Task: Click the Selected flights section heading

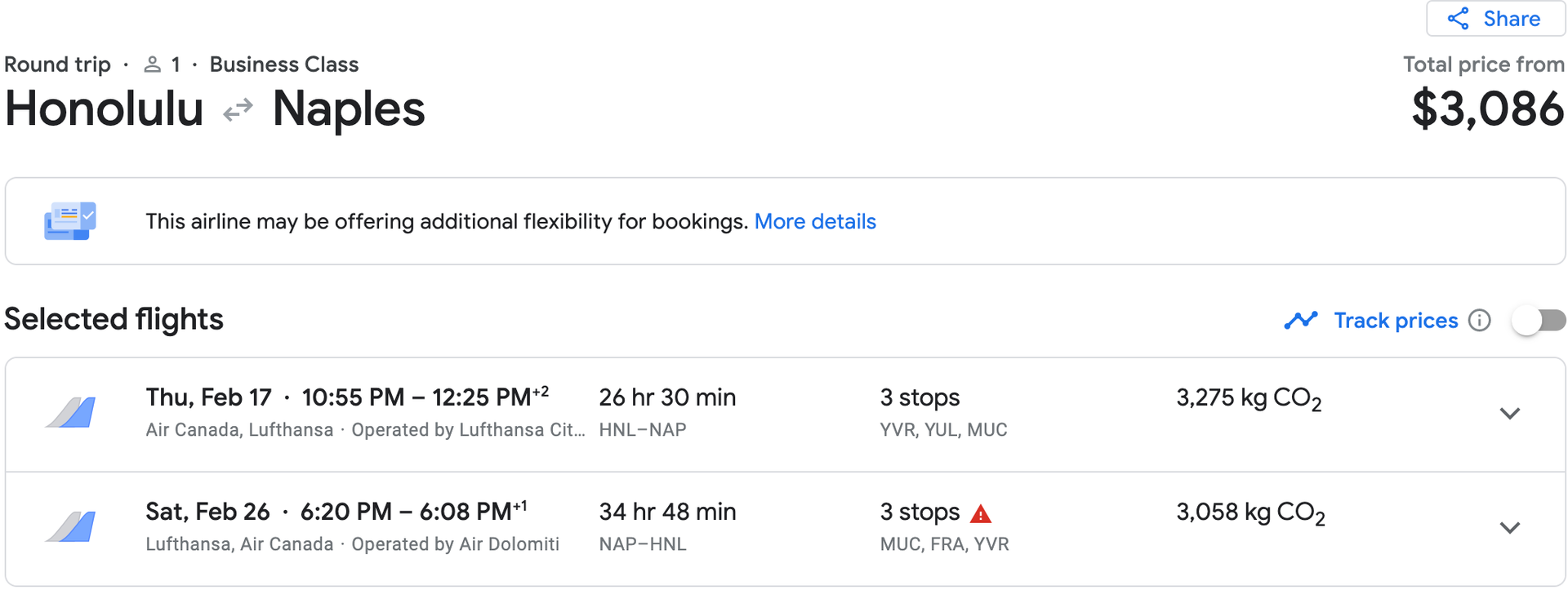Action: coord(114,319)
